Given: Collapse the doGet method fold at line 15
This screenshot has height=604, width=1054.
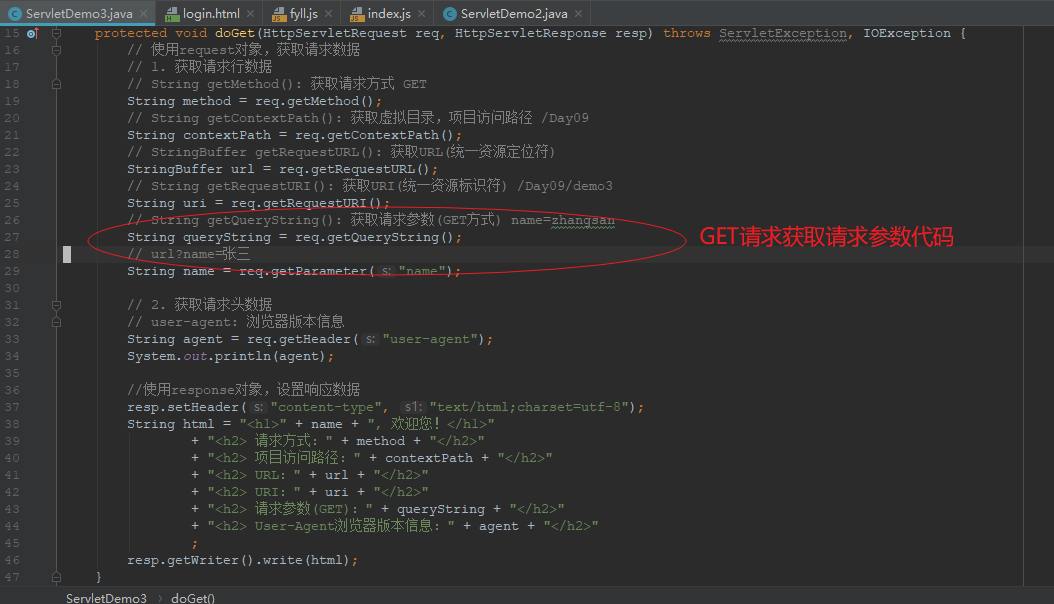Looking at the screenshot, I should coord(56,33).
